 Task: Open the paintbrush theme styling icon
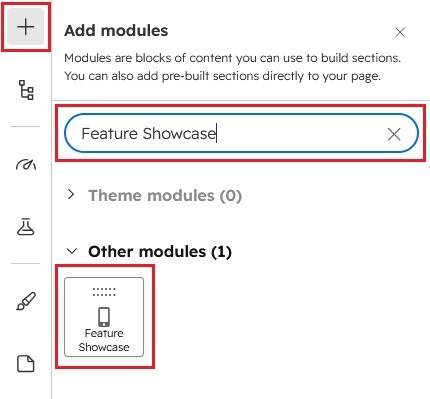[26, 301]
